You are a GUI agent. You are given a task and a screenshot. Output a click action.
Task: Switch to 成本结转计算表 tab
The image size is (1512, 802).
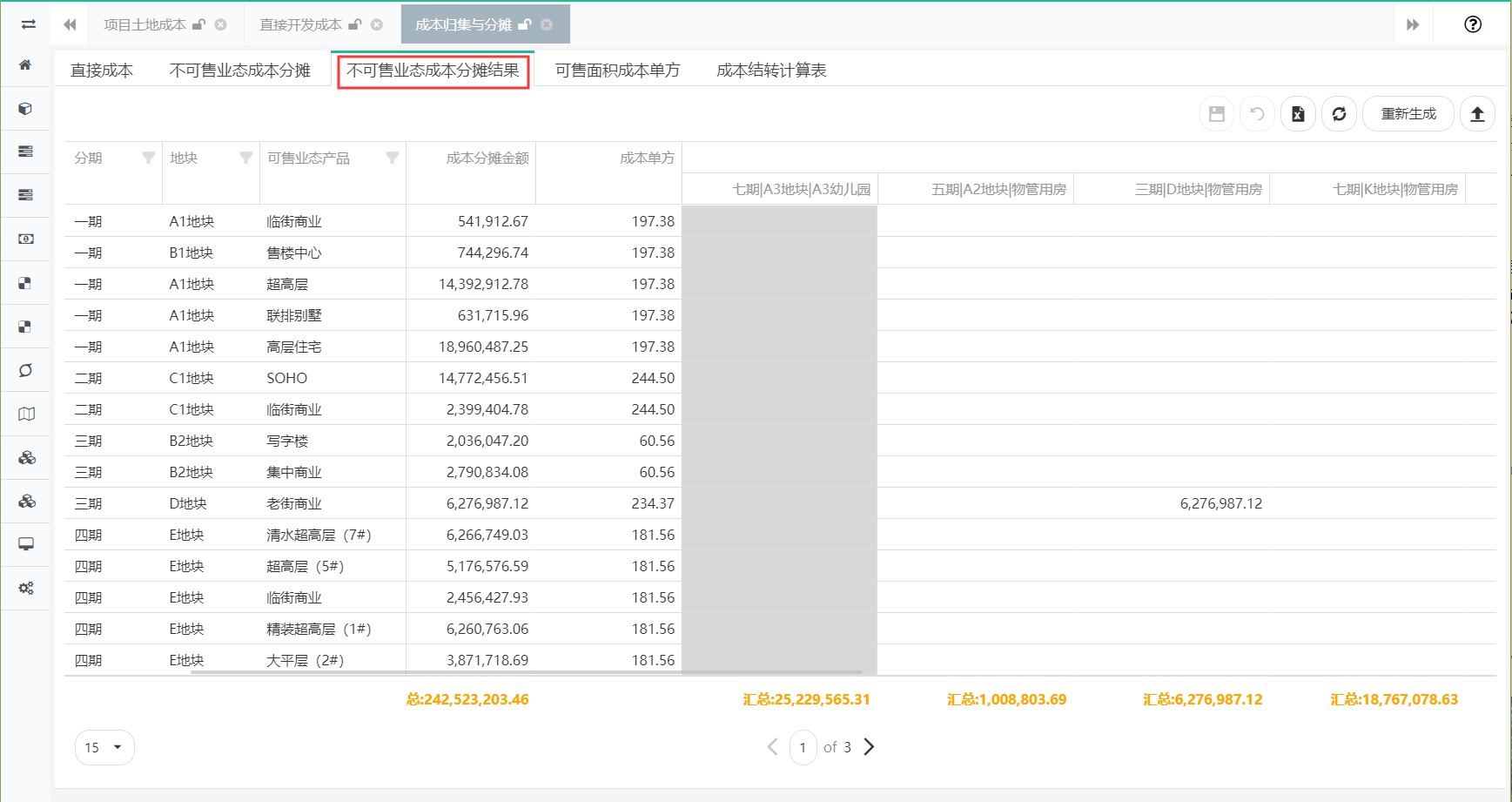point(771,71)
